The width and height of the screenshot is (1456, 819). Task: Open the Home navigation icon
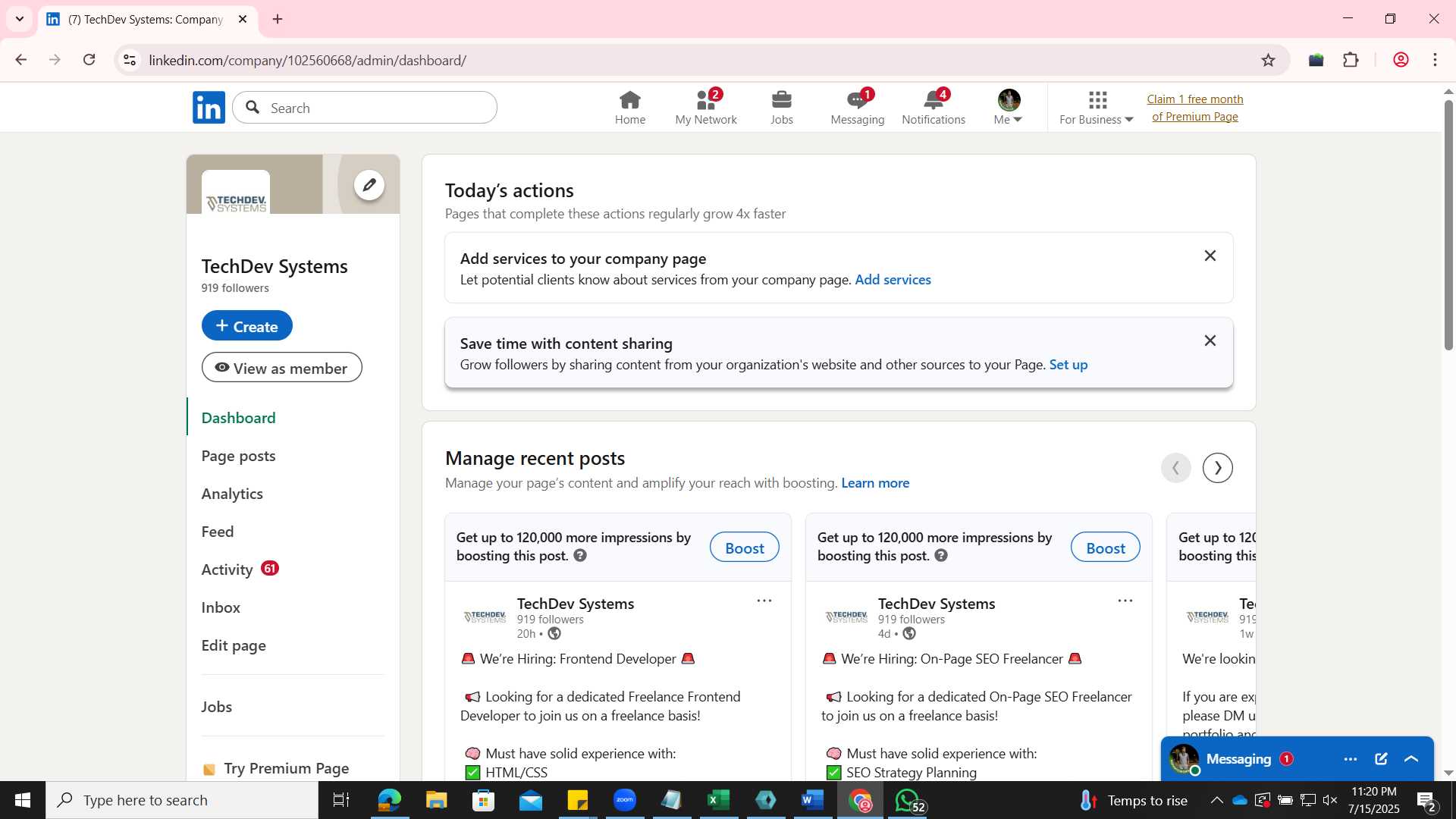coord(629,108)
